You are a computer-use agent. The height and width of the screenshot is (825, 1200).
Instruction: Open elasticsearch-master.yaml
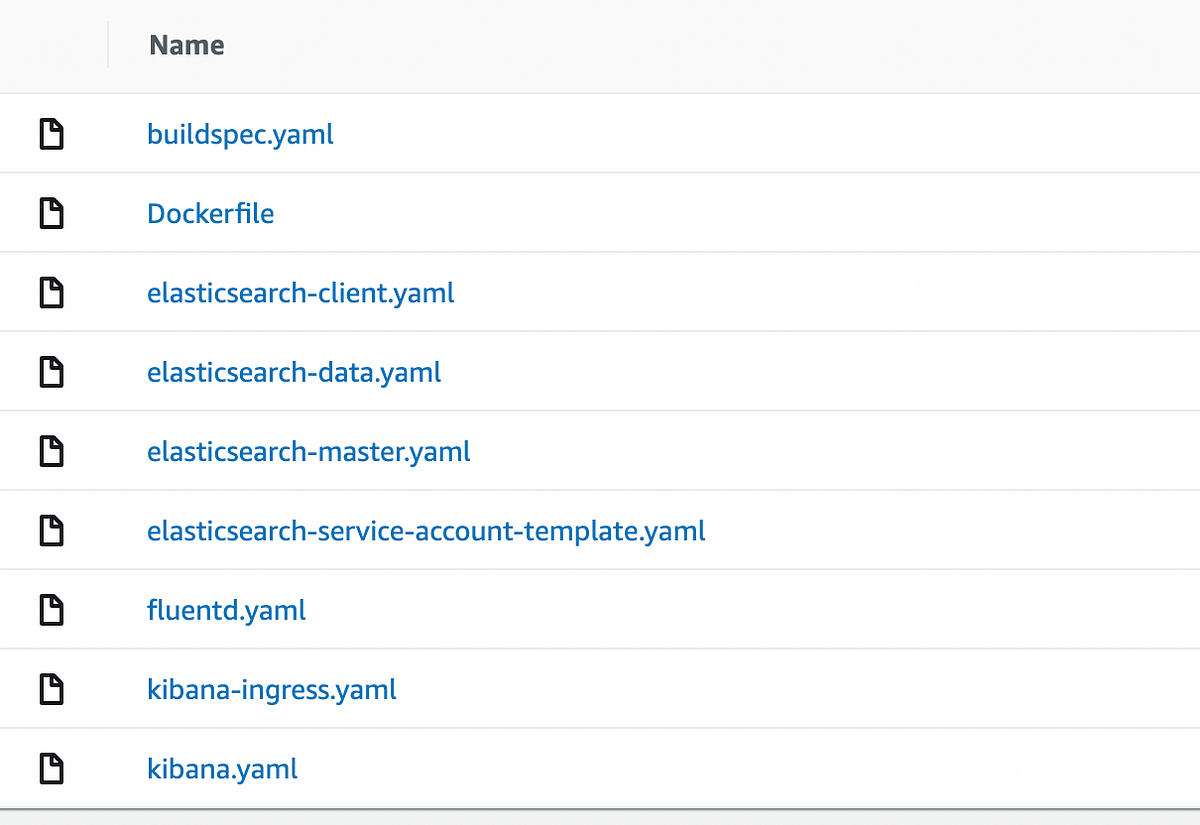coord(308,451)
